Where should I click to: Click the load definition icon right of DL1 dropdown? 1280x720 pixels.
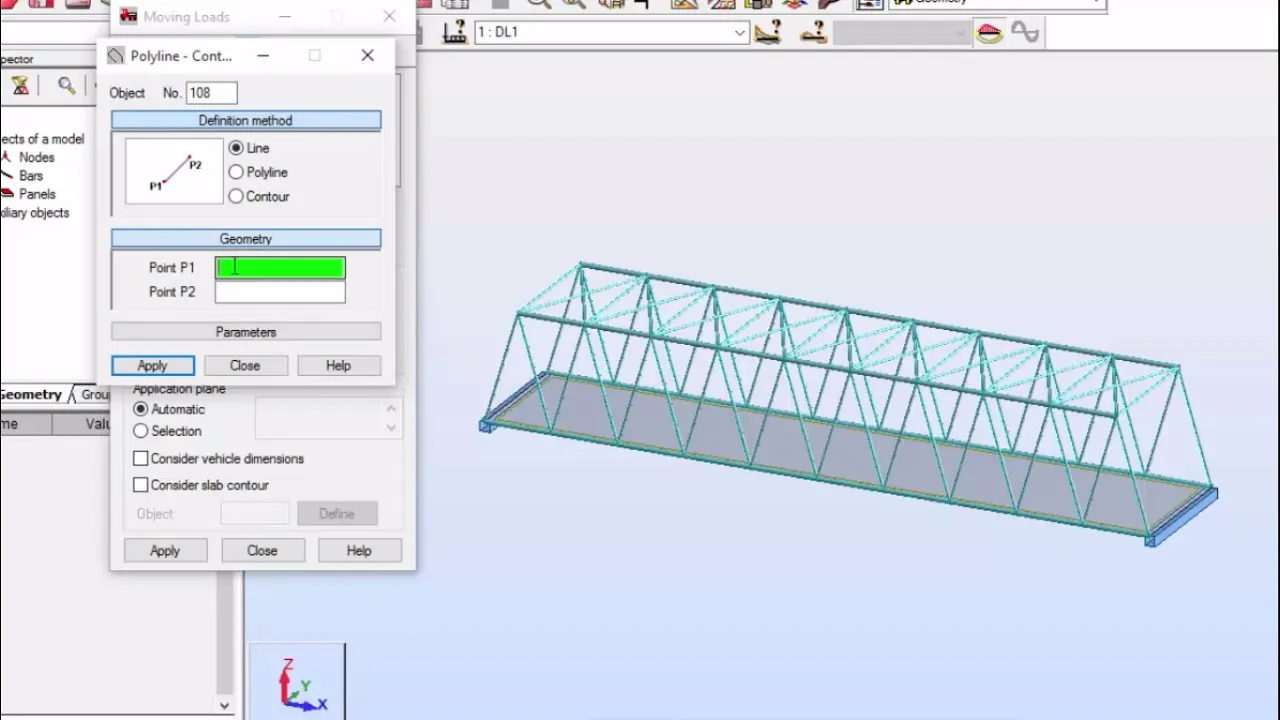(768, 33)
